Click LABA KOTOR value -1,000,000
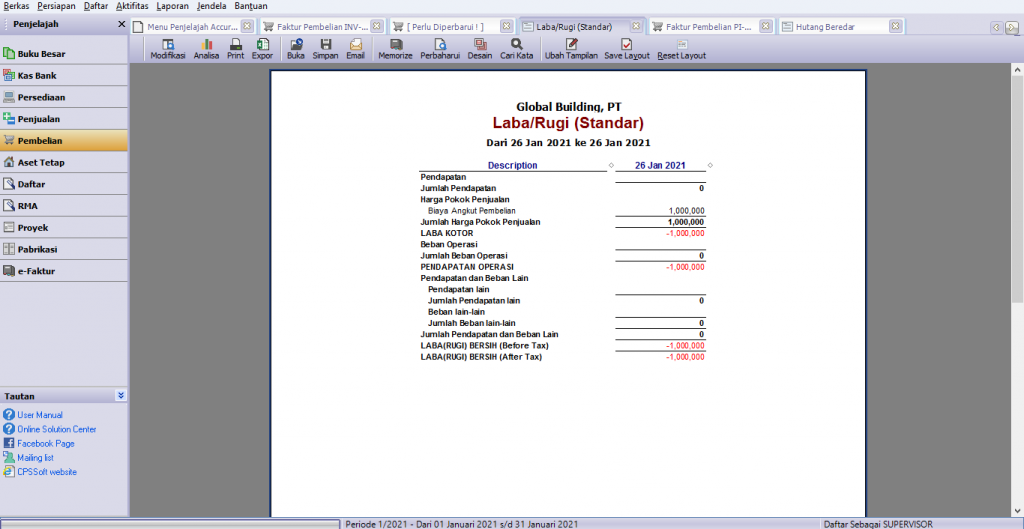This screenshot has height=529, width=1024. pyautogui.click(x=685, y=233)
